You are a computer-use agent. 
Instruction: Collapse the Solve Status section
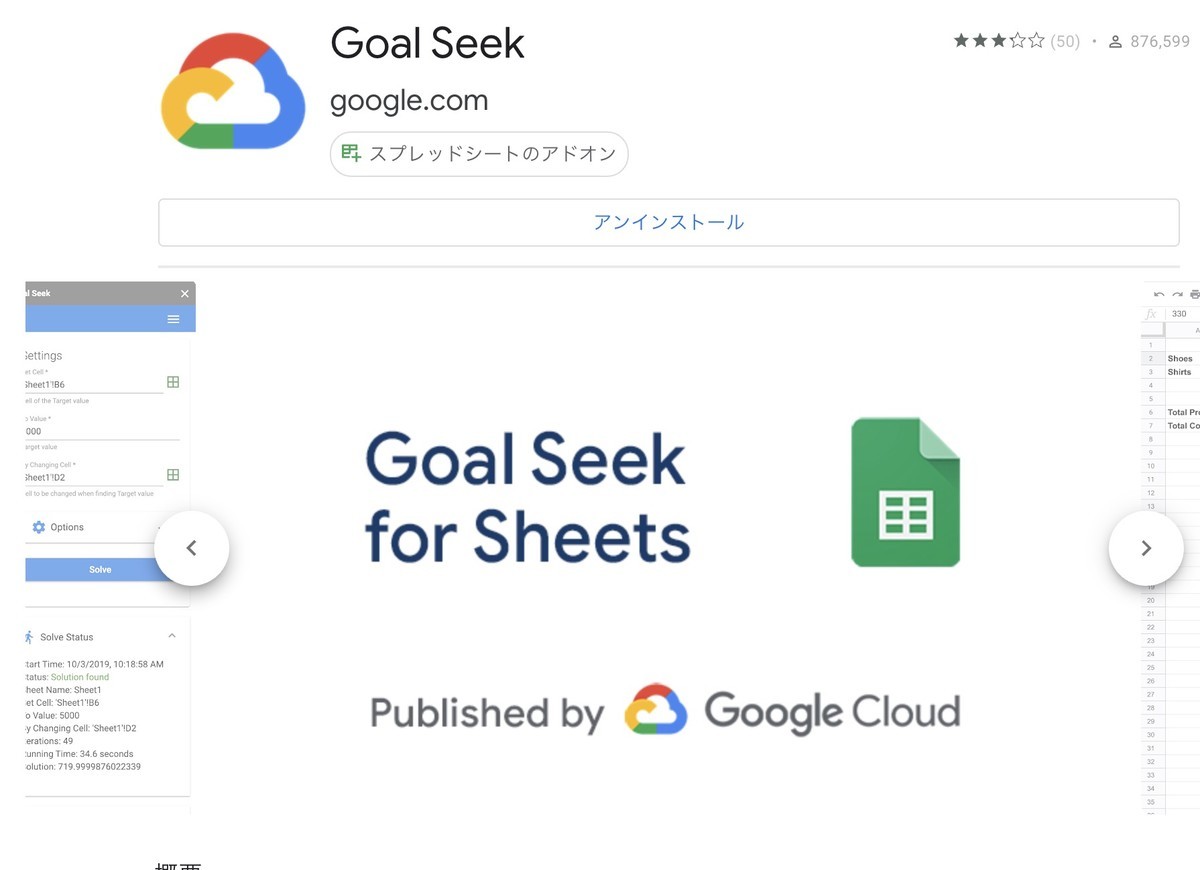172,636
